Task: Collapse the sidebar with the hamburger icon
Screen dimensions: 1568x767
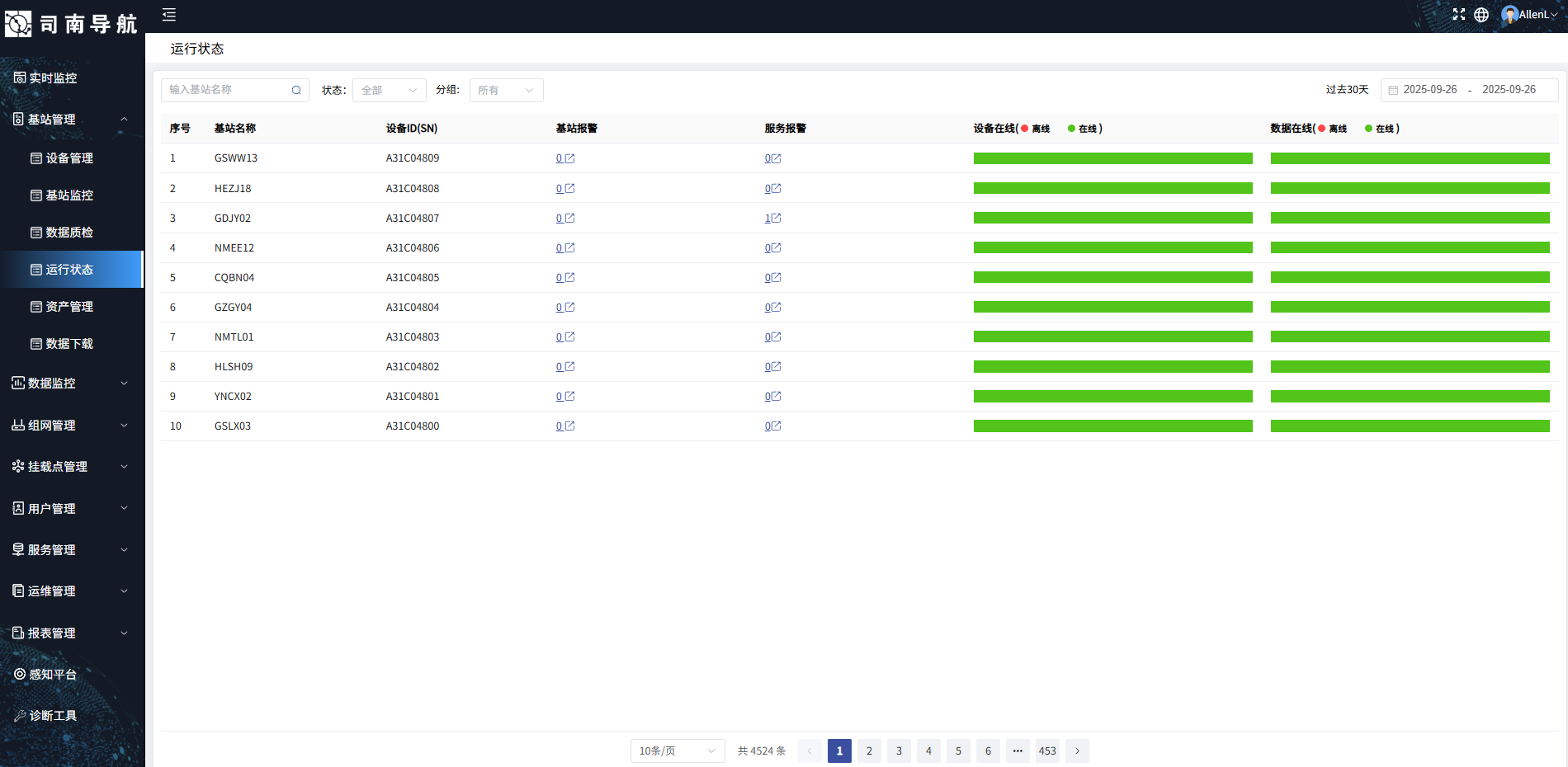Action: click(169, 14)
